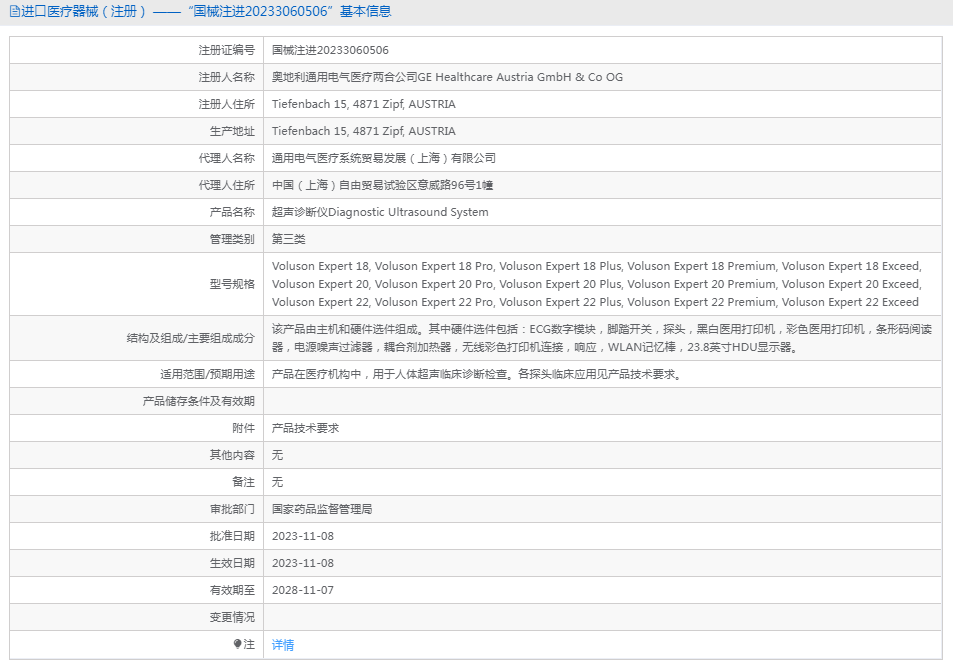This screenshot has height=666, width=953.
Task: Click the text starting 该产品由主机和硬件选件组成
Action: pos(602,338)
